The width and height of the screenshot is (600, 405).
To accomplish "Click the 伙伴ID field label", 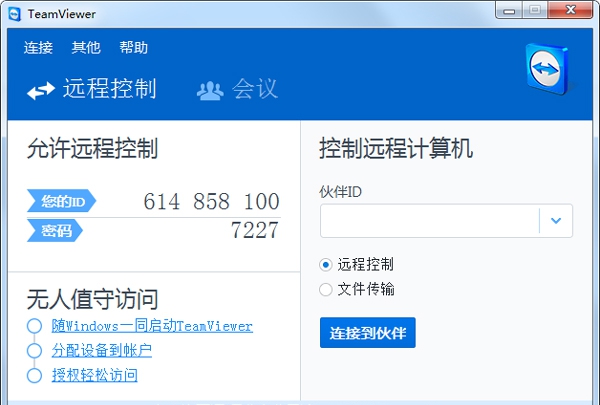I will click(341, 192).
